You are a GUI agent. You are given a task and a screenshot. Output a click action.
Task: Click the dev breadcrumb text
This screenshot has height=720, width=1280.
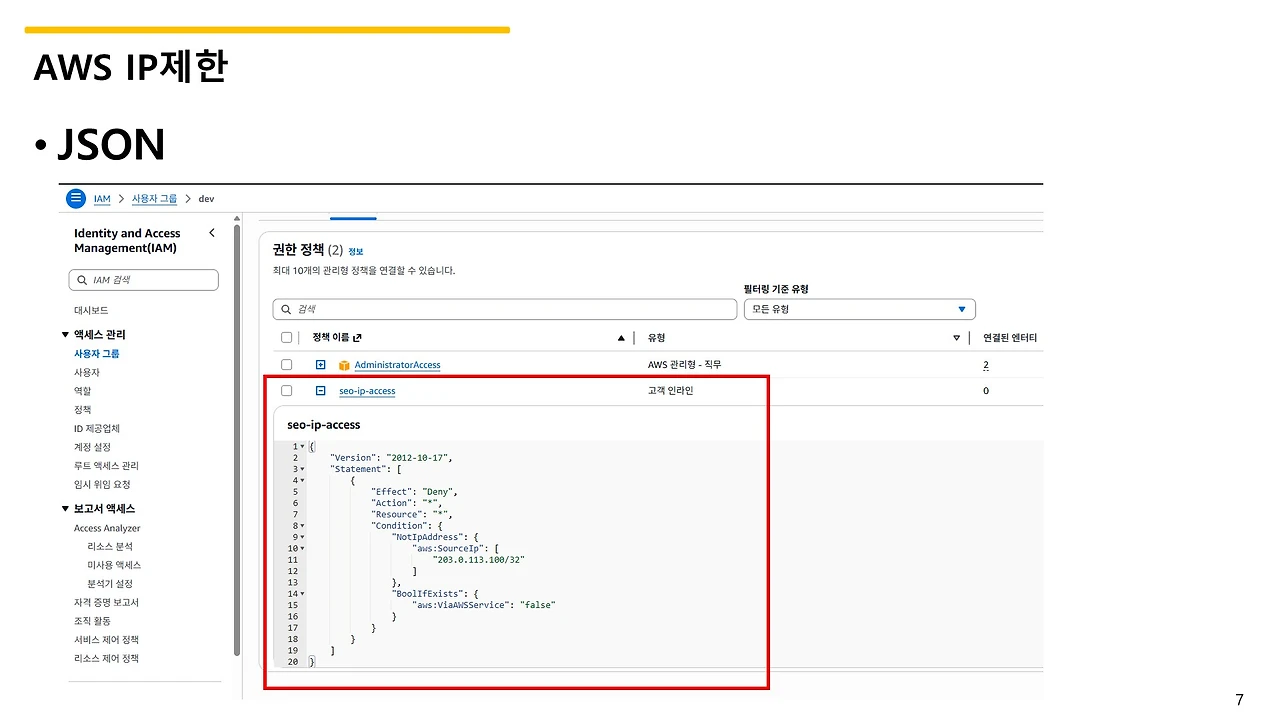click(206, 199)
